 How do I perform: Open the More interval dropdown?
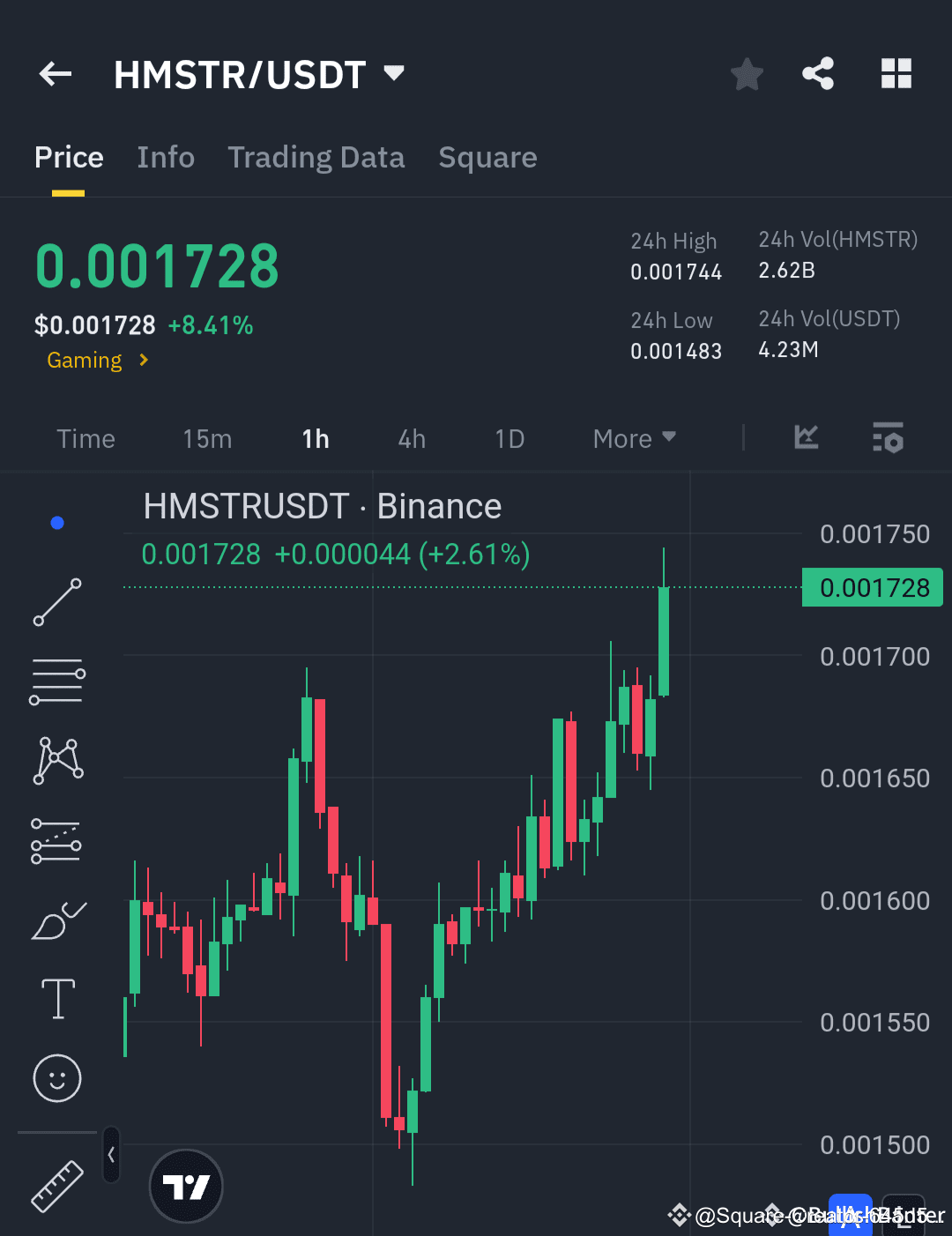click(634, 438)
